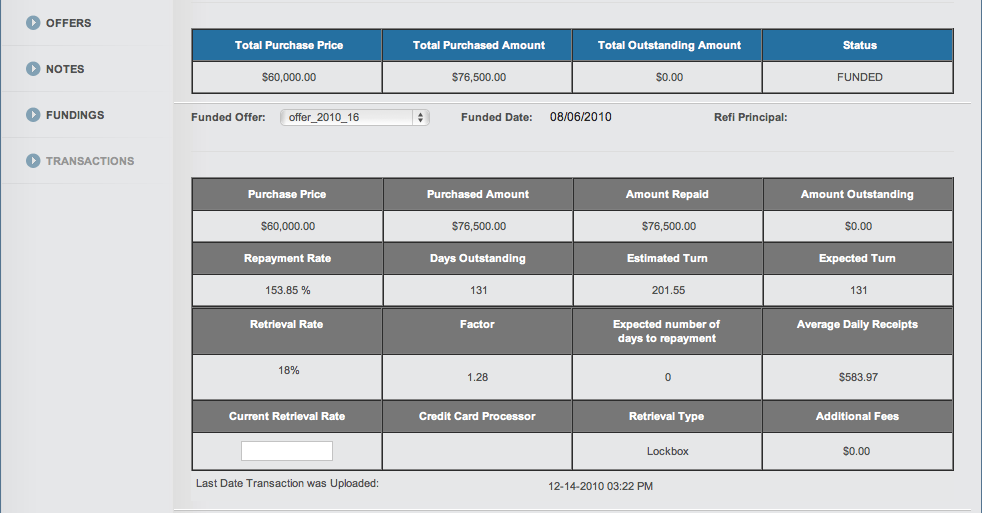Screen dimensions: 982x513
Task: Click the arrow icon beside OFFERS
Action: tap(33, 23)
